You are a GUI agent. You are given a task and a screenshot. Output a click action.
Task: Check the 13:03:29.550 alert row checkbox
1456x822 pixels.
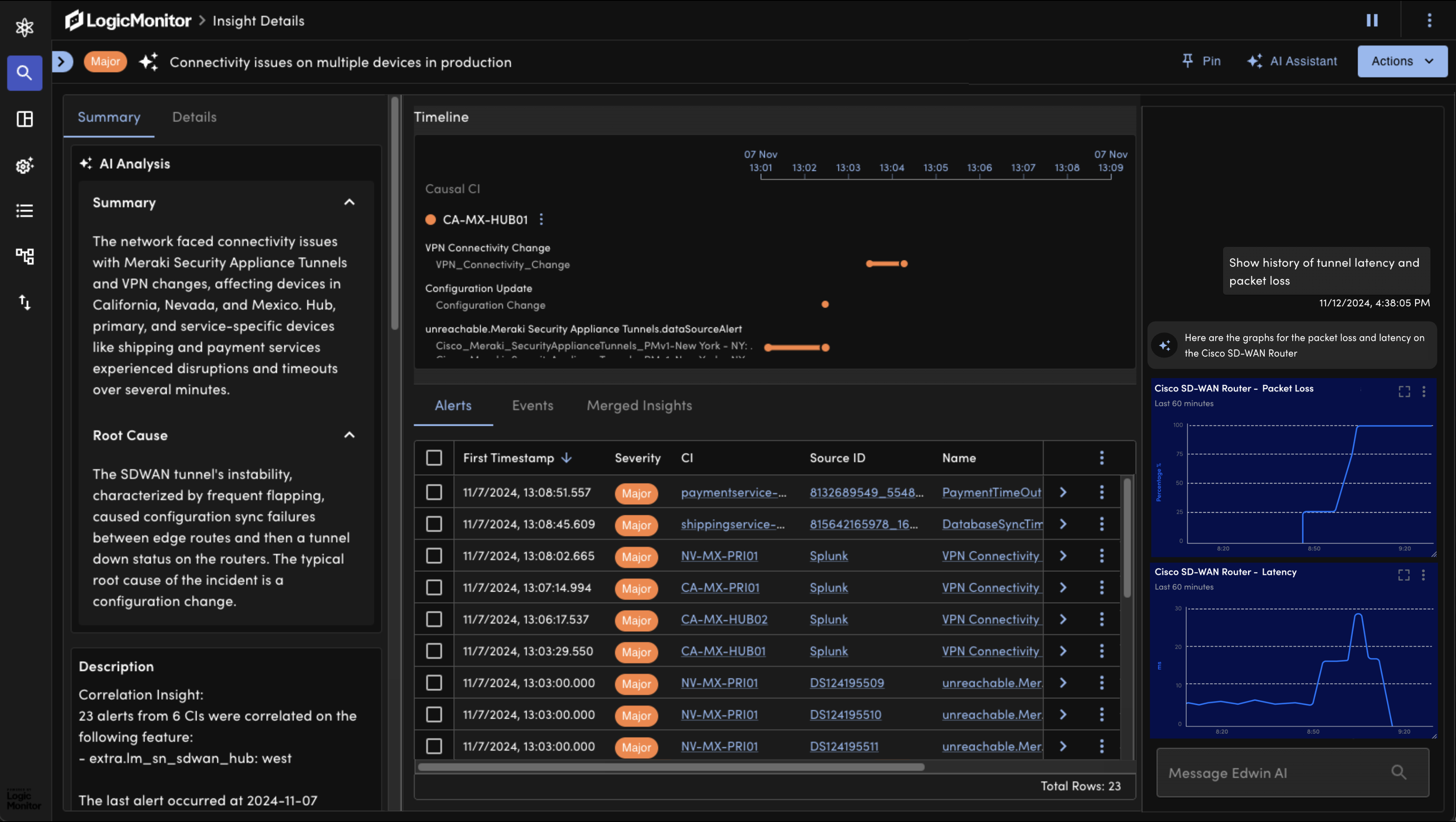coord(434,652)
